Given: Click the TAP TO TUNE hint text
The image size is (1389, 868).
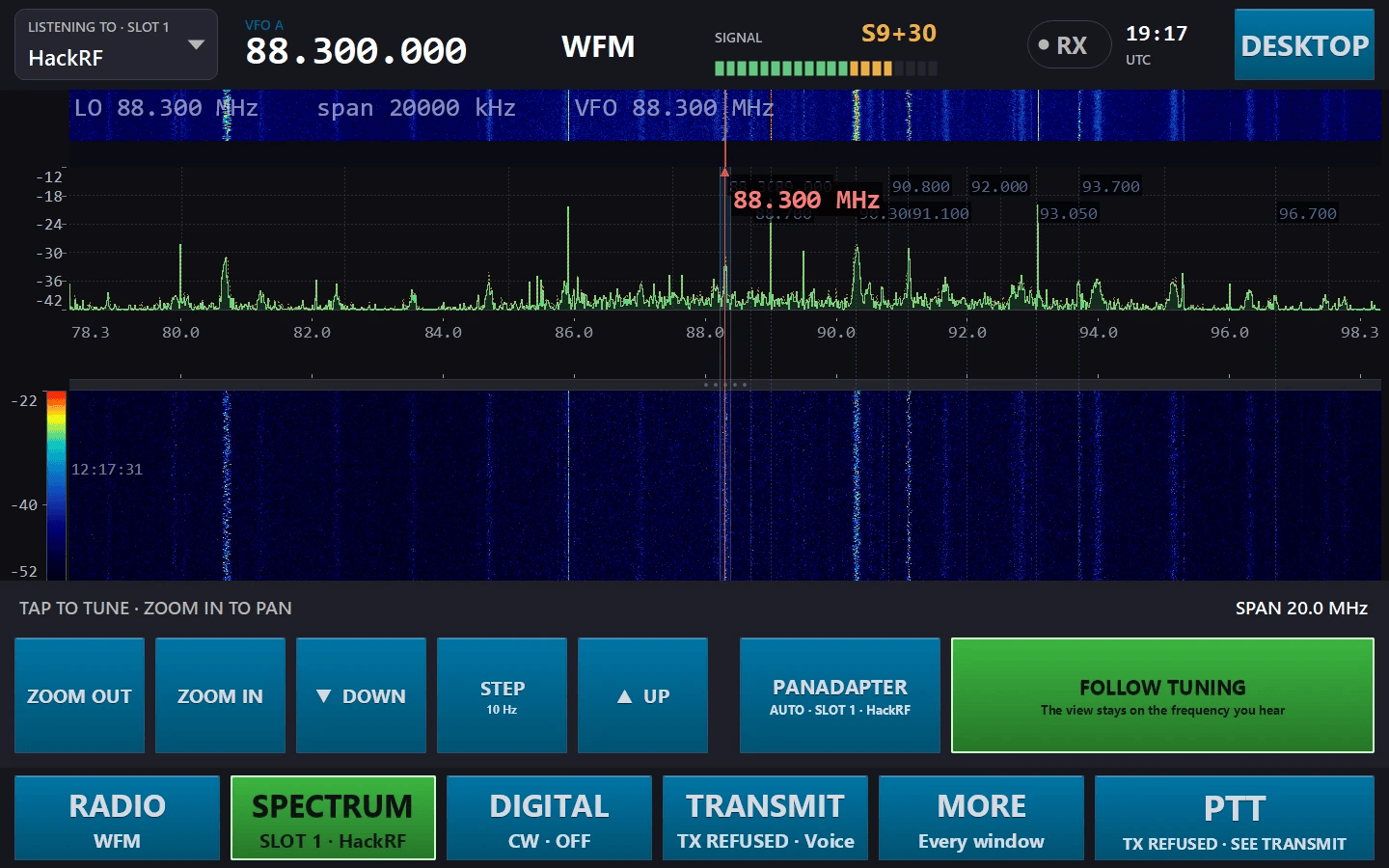Looking at the screenshot, I should coord(155,609).
